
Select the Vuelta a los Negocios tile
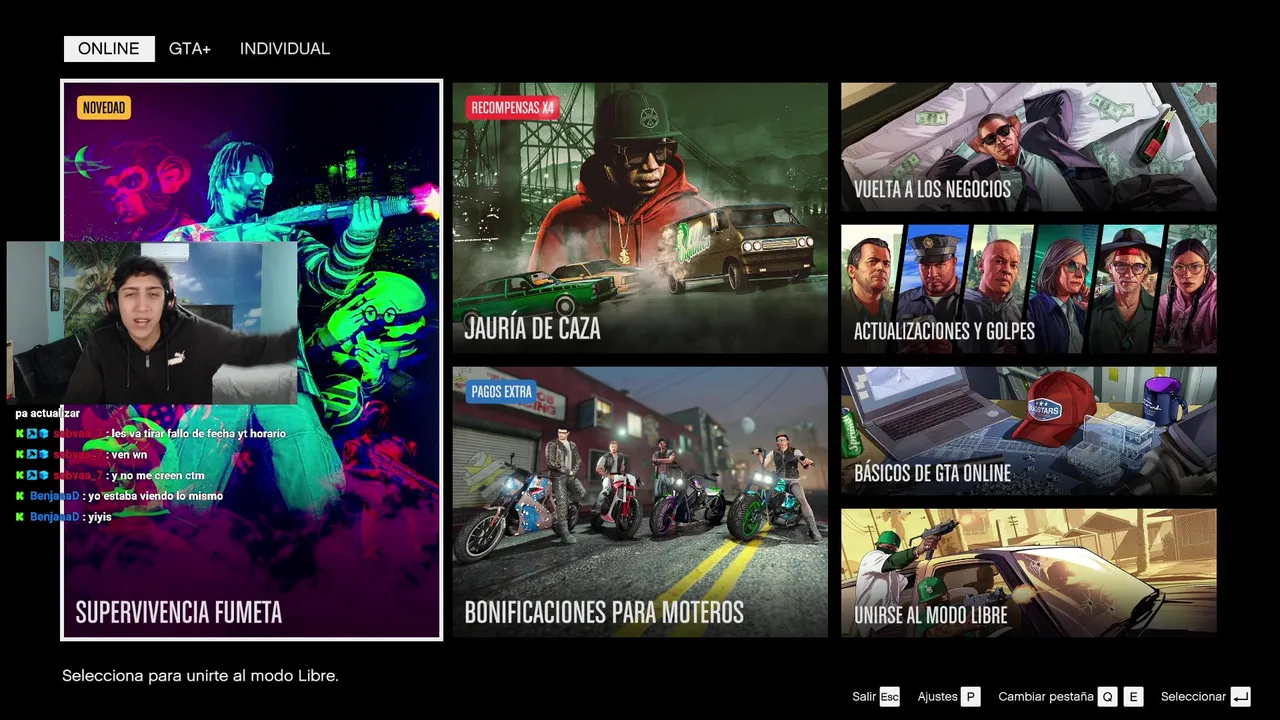1029,147
